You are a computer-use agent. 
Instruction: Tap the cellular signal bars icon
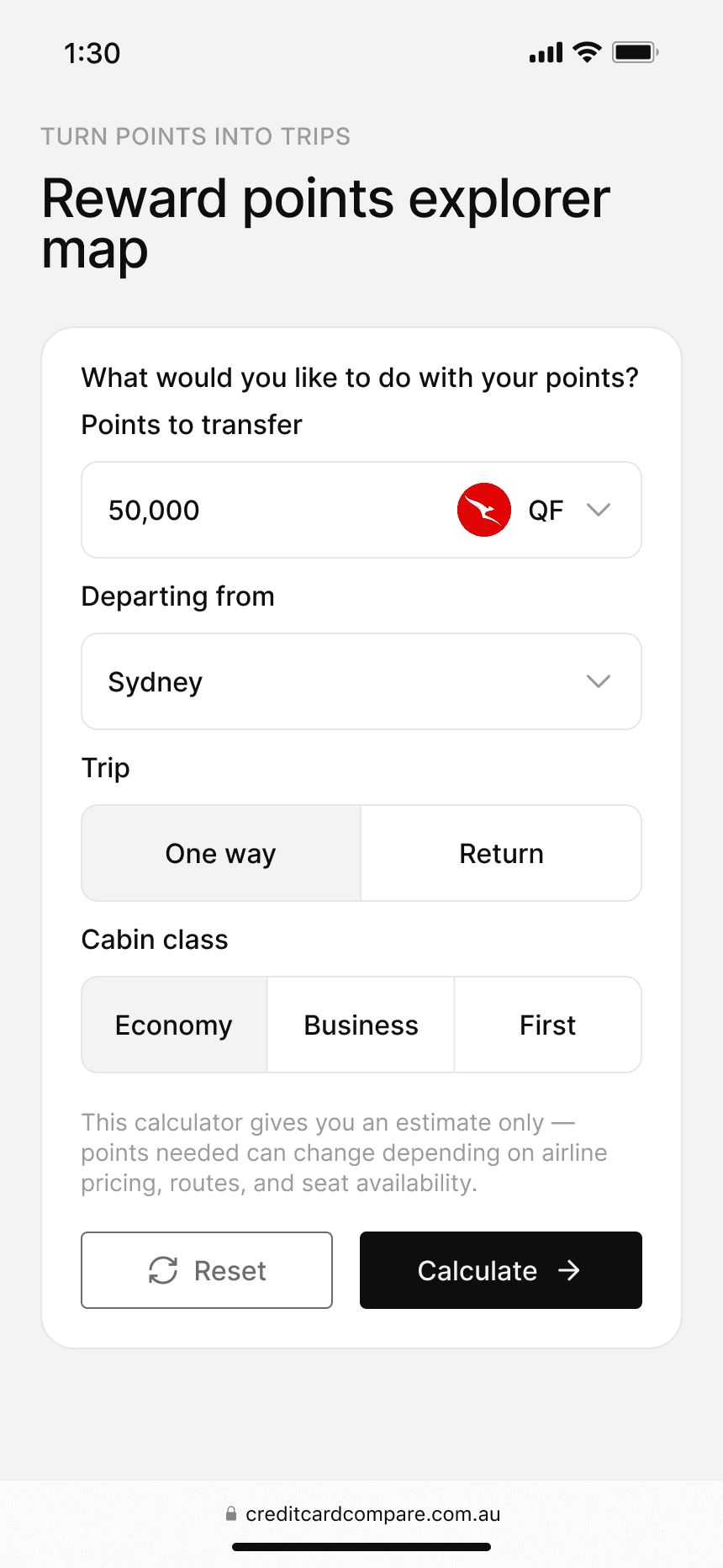point(546,53)
